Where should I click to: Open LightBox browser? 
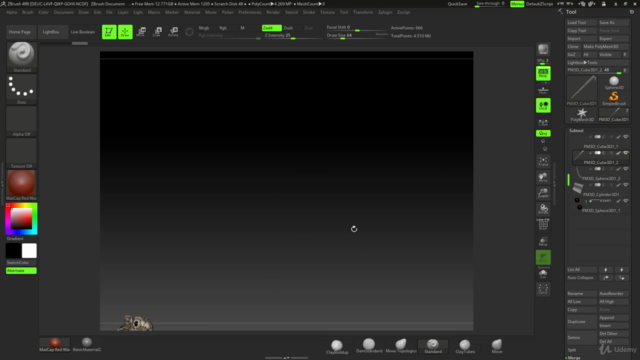[51, 32]
